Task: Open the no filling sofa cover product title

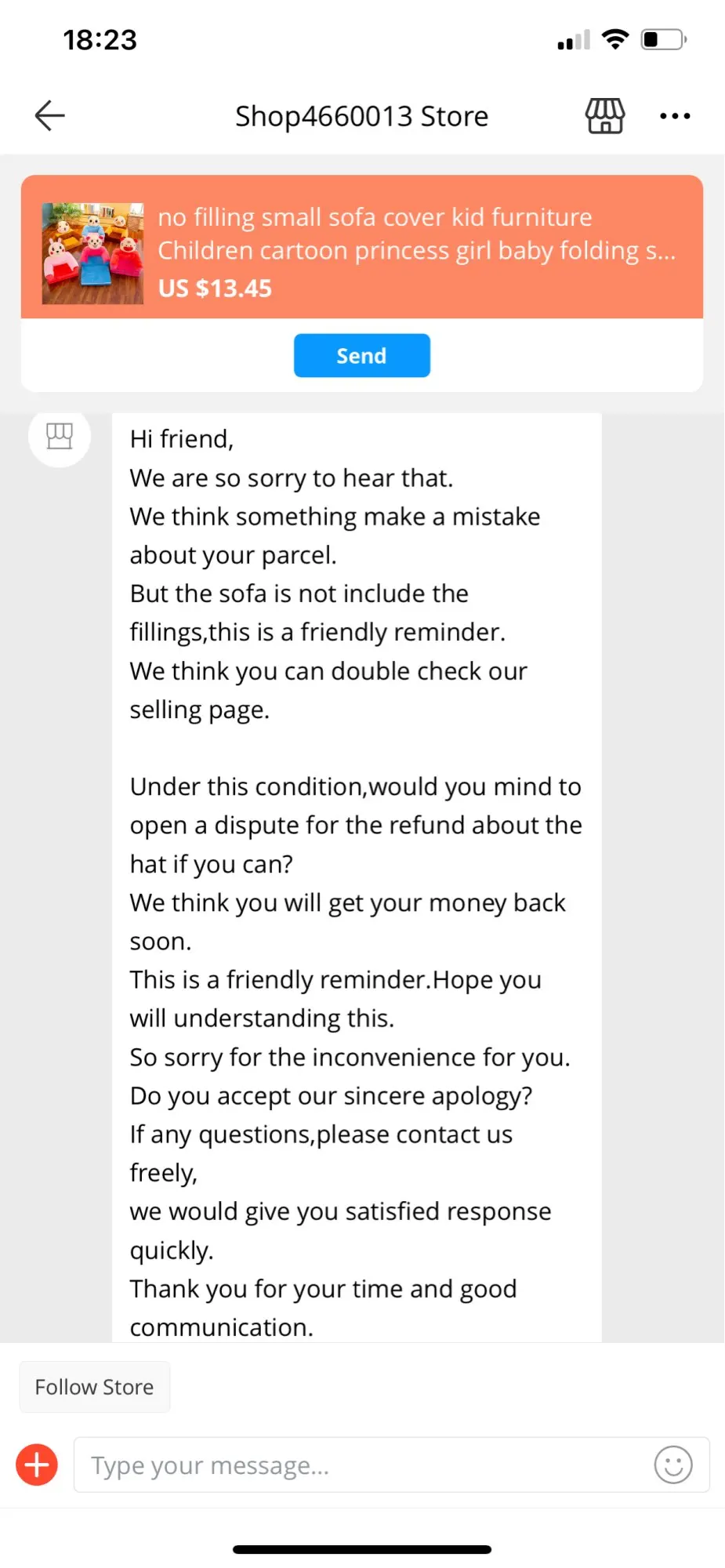Action: [x=417, y=234]
